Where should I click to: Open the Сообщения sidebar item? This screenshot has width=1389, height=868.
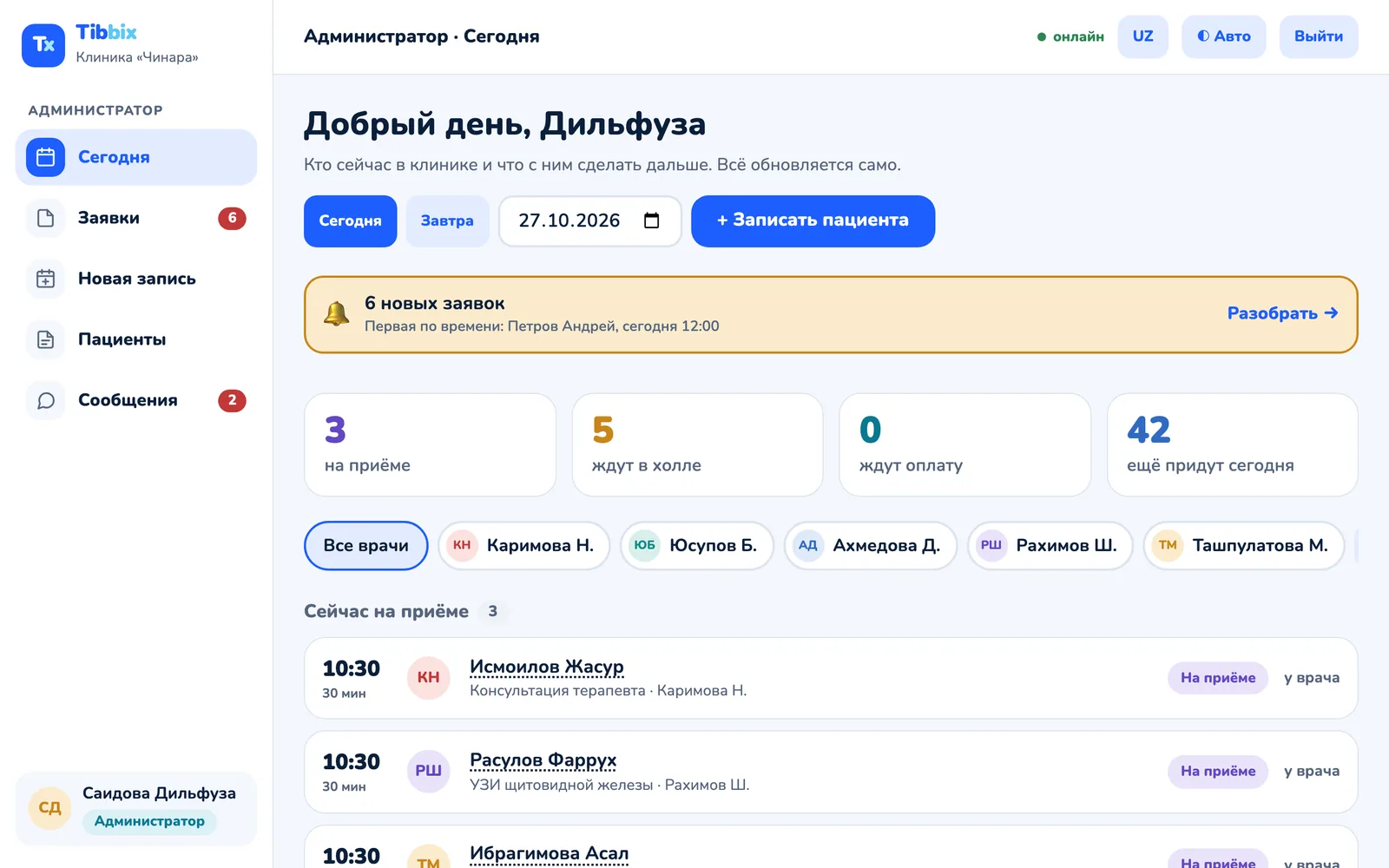click(136, 400)
